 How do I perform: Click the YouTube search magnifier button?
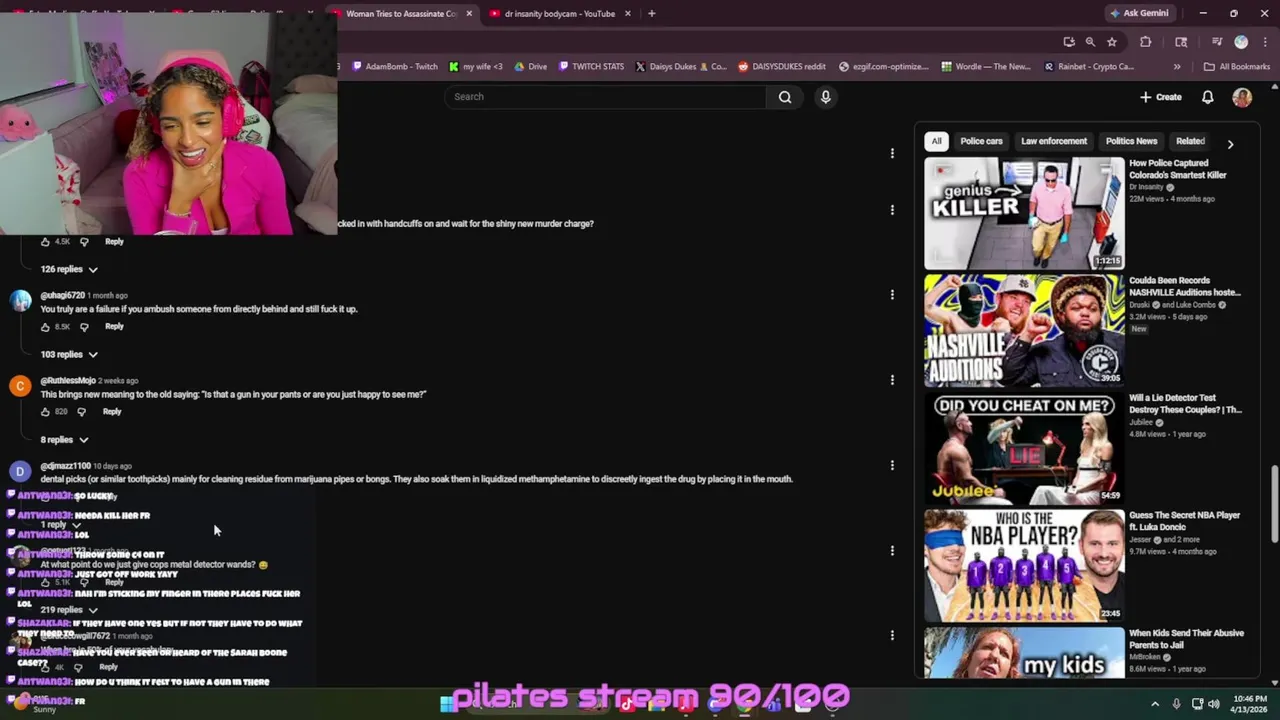pyautogui.click(x=785, y=97)
